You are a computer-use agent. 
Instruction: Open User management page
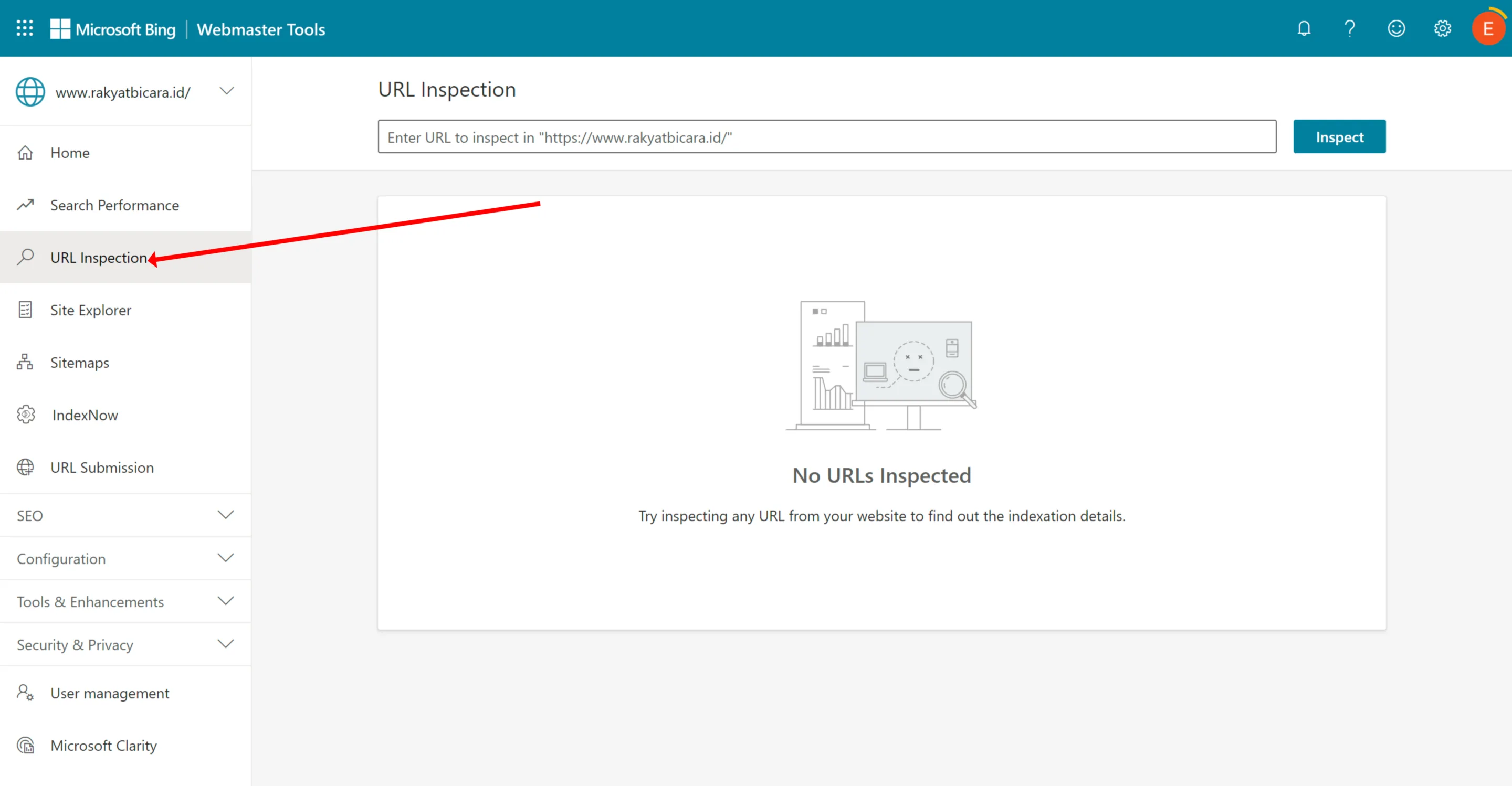tap(125, 693)
